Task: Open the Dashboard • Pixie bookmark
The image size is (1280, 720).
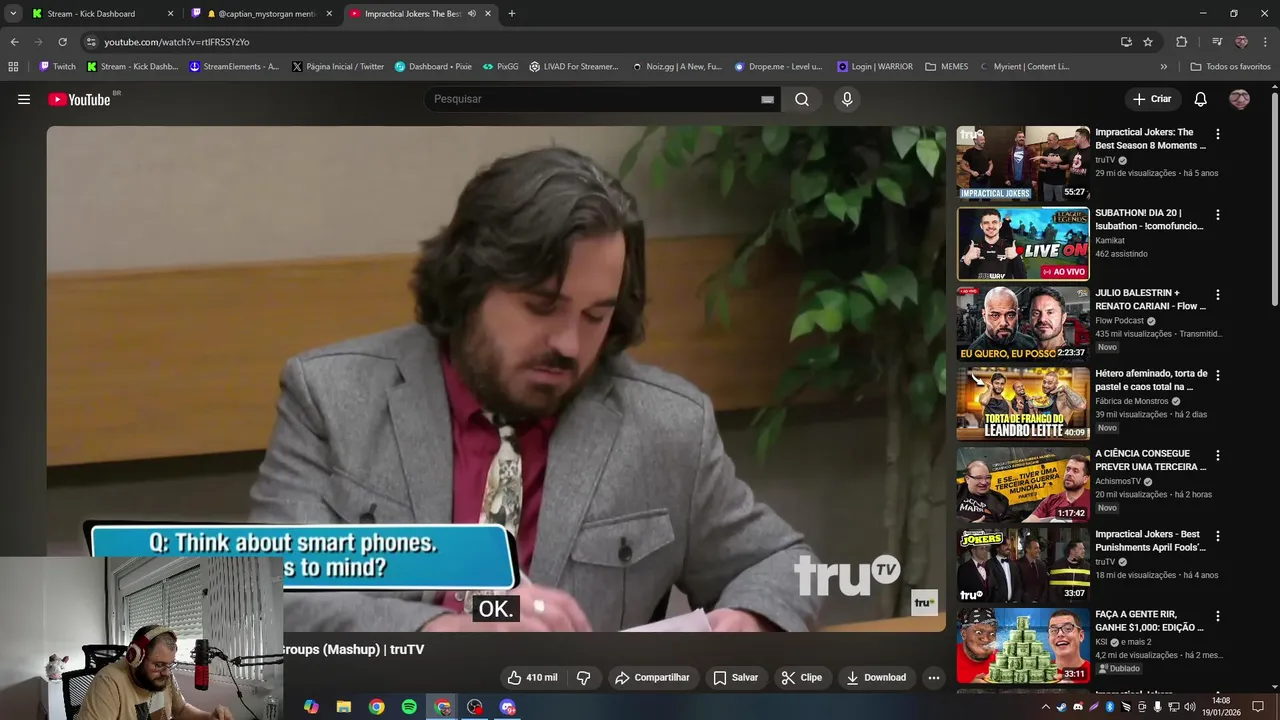Action: 433,67
